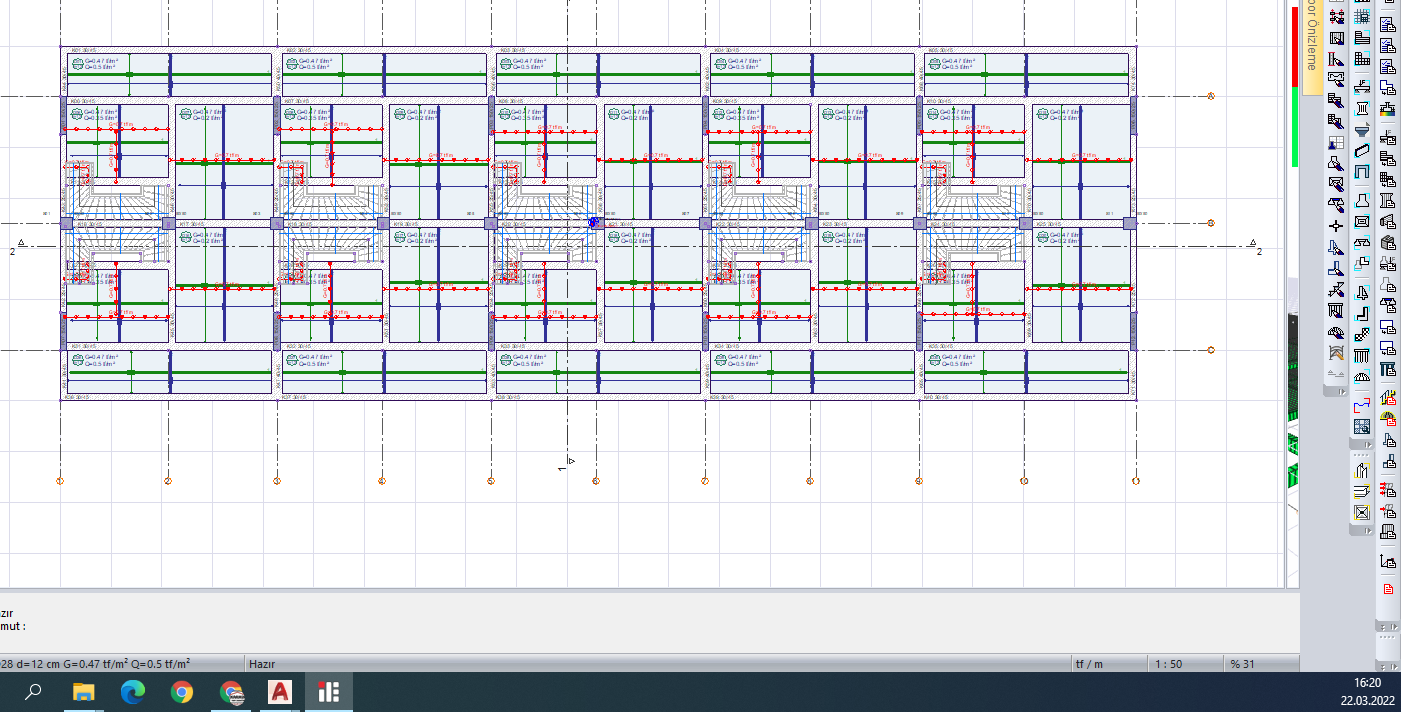Click the hatched grid pattern icon
This screenshot has width=1401, height=712.
coord(1362,426)
